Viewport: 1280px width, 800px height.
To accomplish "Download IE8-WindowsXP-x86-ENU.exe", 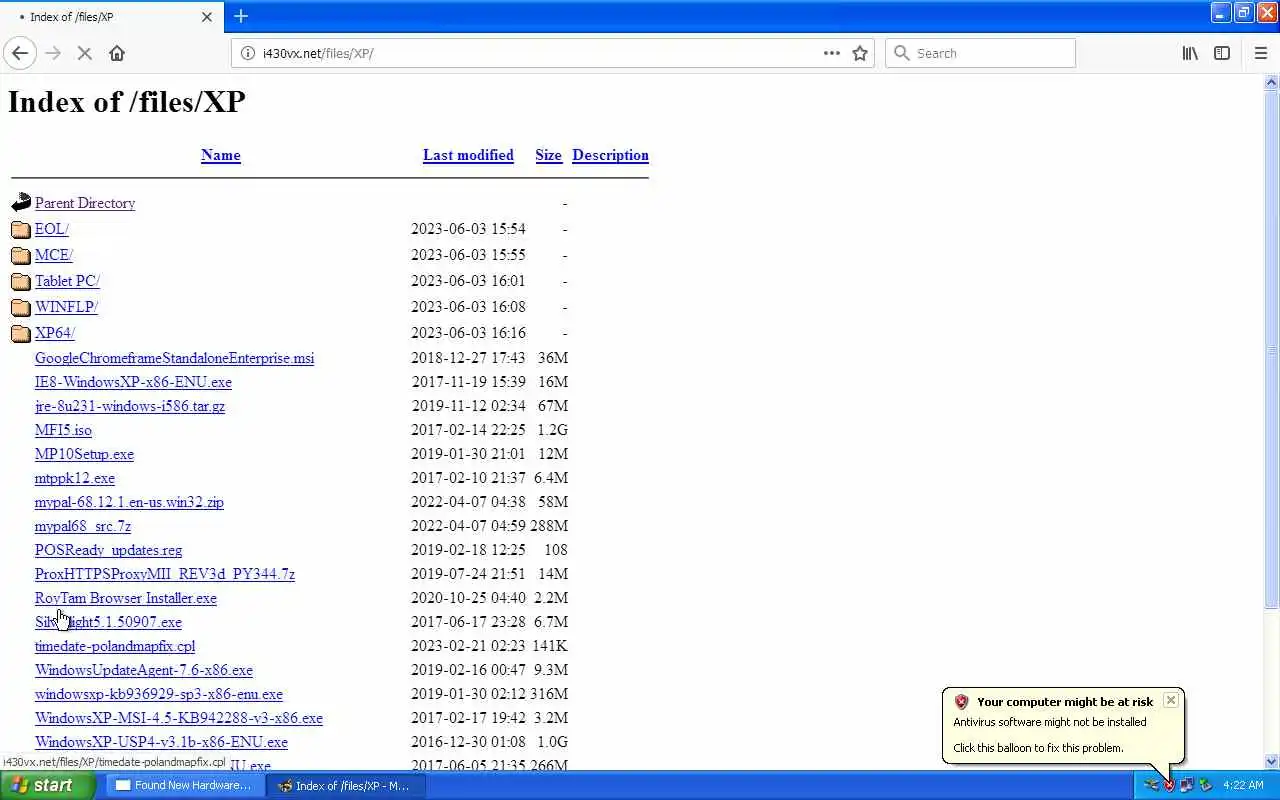I will [x=133, y=382].
